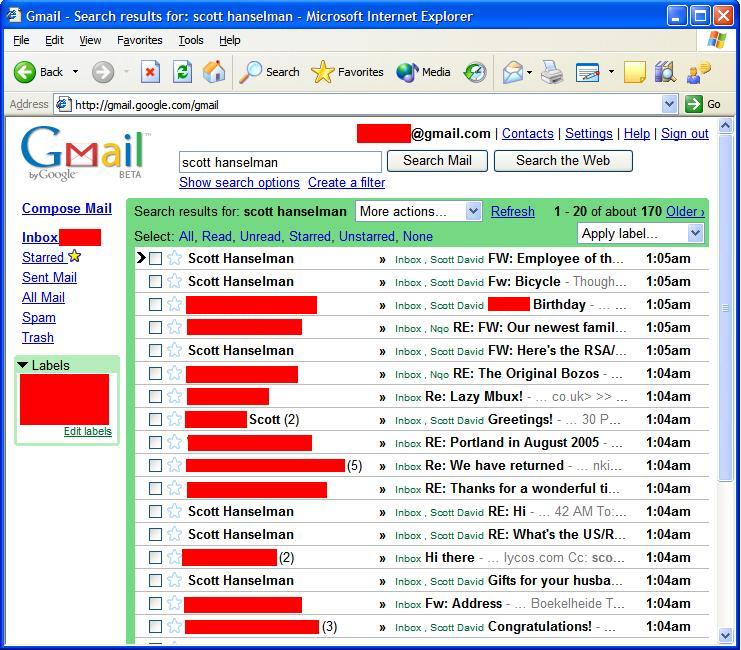Click the Search the Web button

pos(563,161)
